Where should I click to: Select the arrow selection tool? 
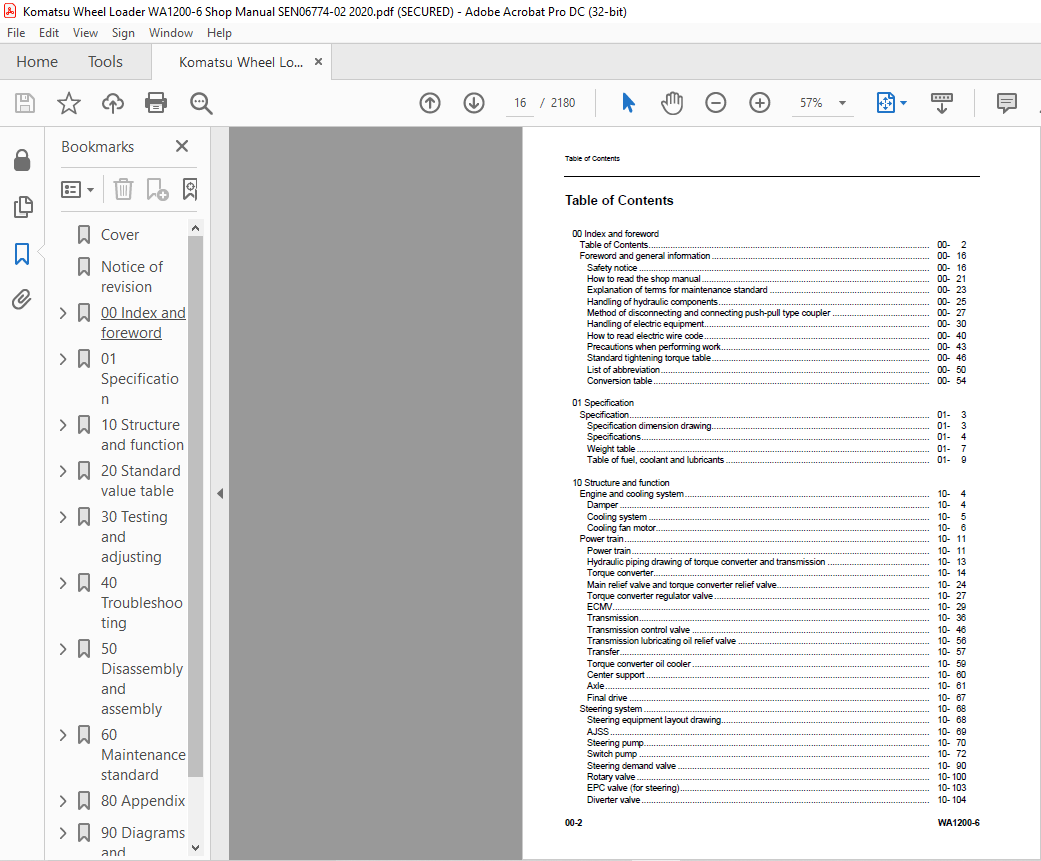pos(628,103)
